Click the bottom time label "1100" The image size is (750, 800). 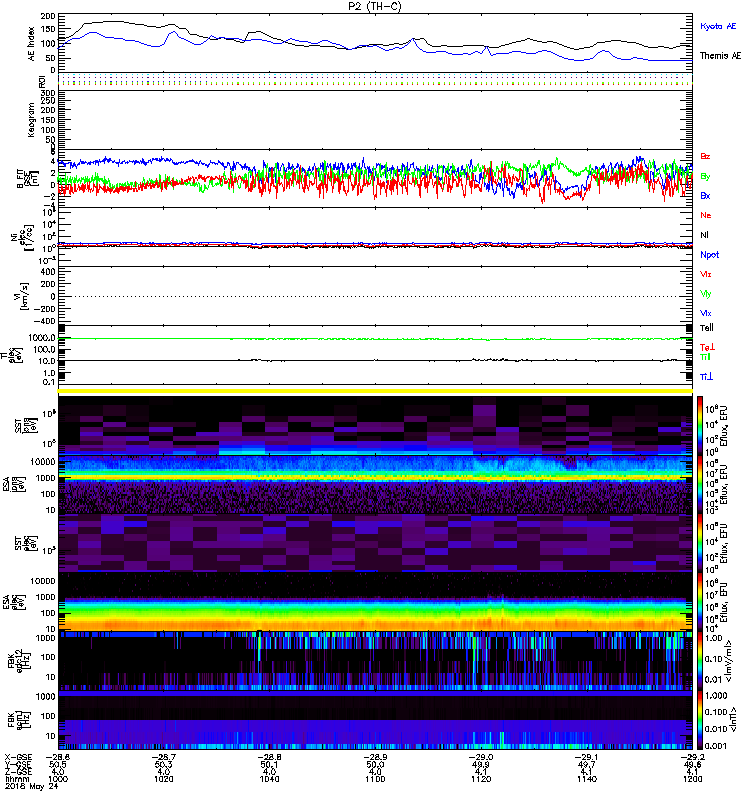click(x=375, y=779)
